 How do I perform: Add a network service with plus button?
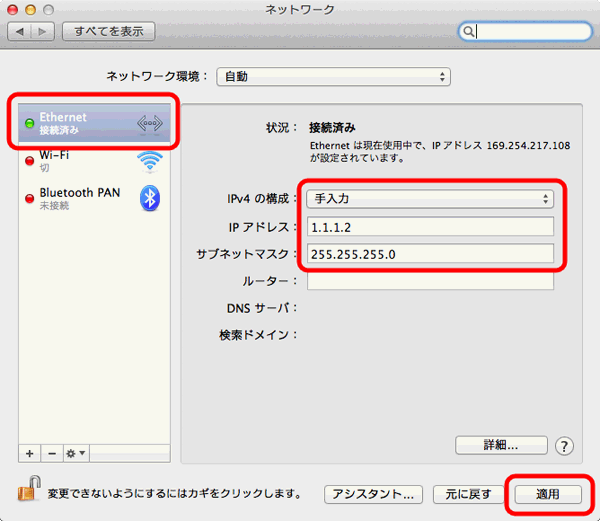30,453
